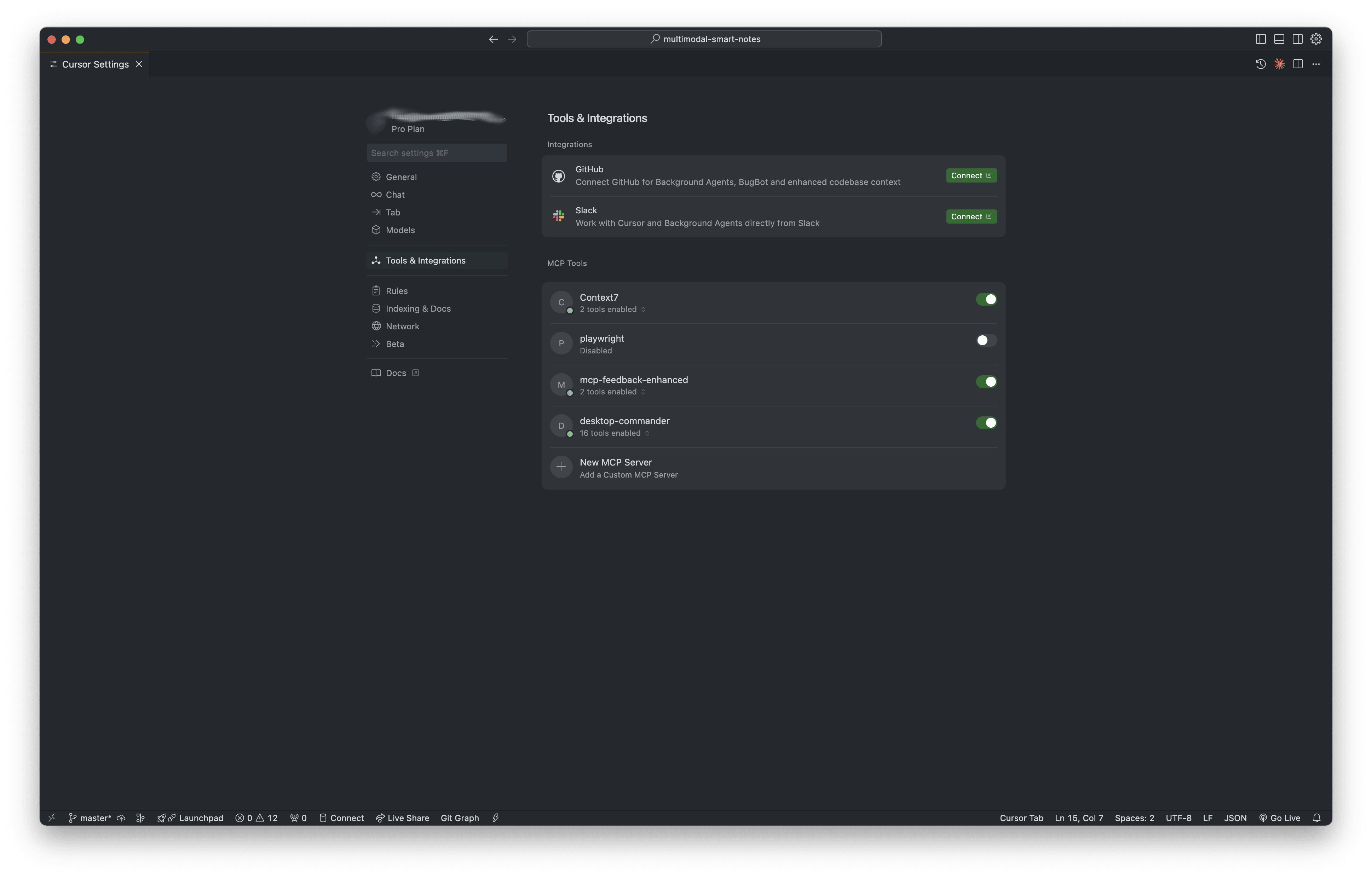Screen dimensions: 1372x878
Task: Click the multimodal-smart-notes command search bar
Action: coord(704,39)
